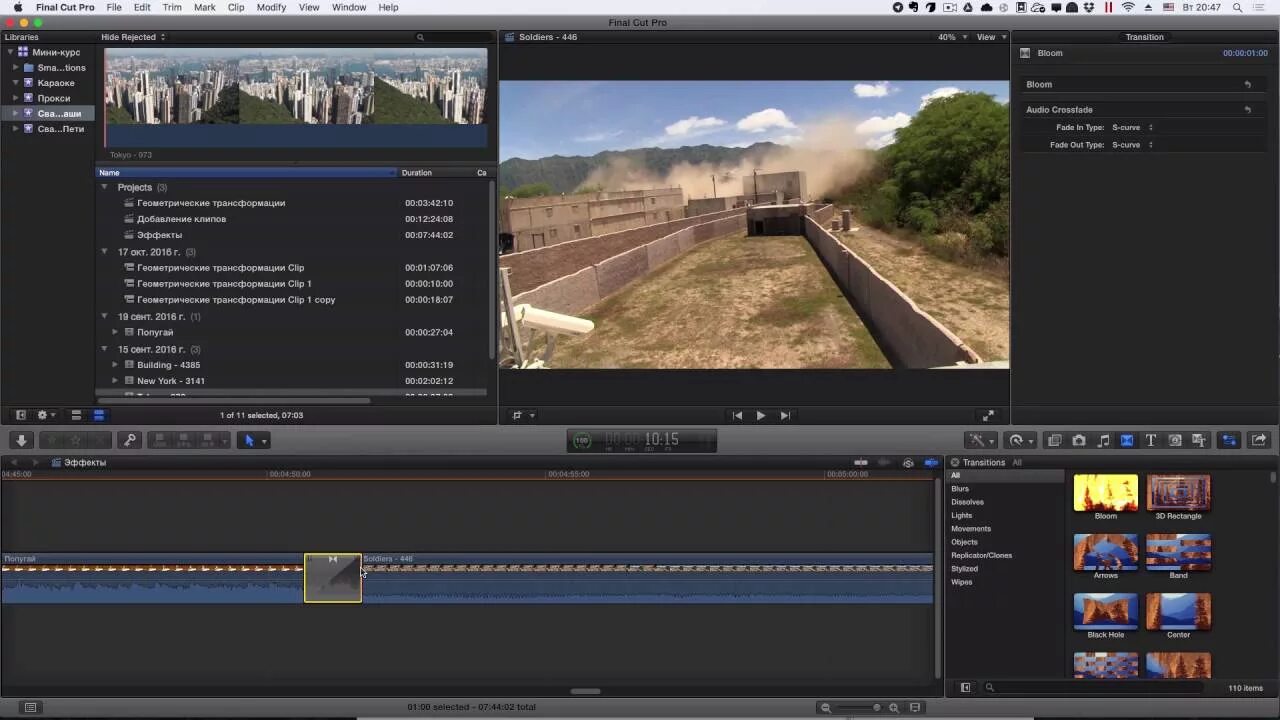Open the tool selection dropdown arrow
The width and height of the screenshot is (1280, 720).
(x=264, y=441)
